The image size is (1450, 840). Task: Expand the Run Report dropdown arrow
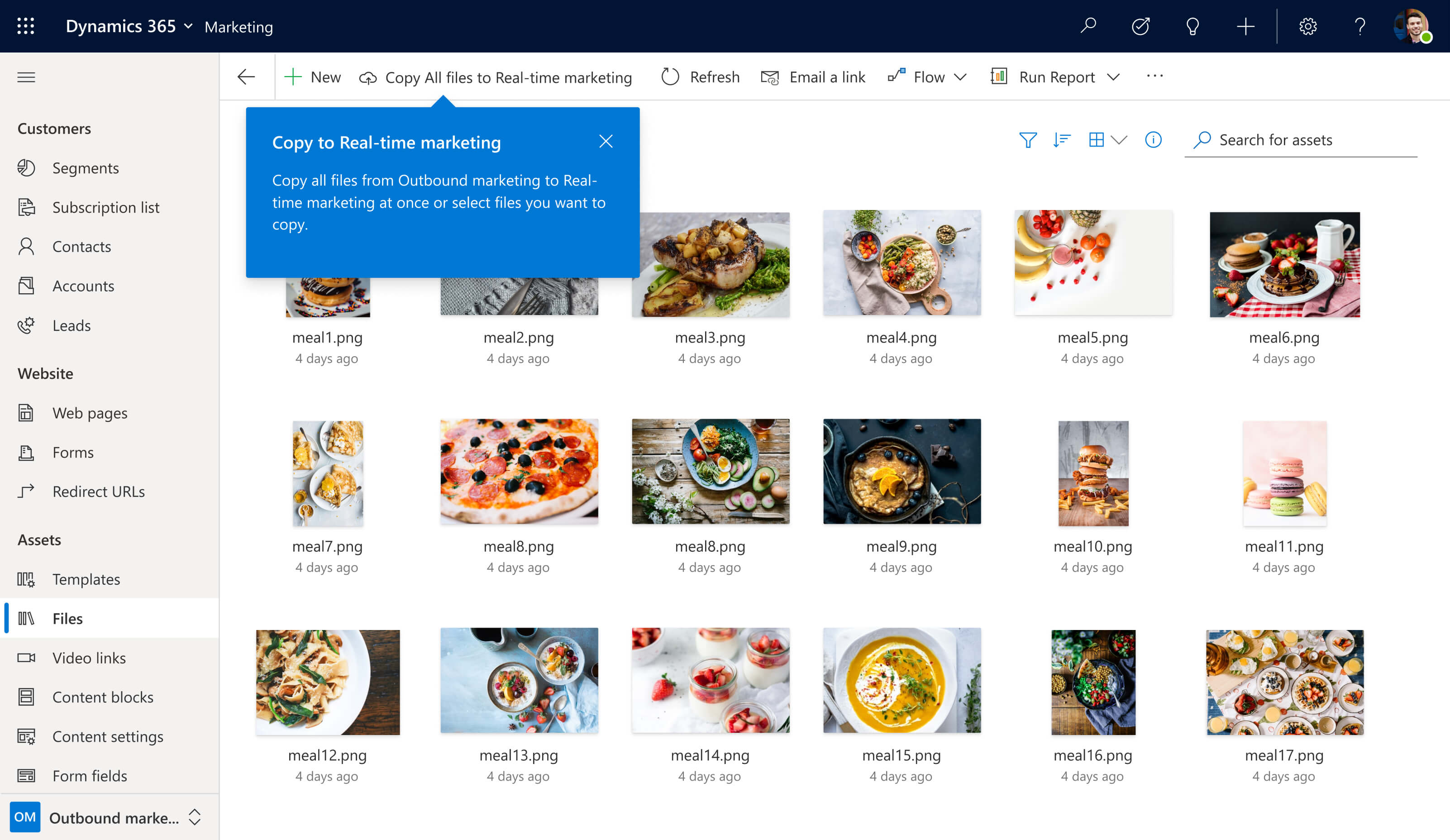(x=1116, y=77)
